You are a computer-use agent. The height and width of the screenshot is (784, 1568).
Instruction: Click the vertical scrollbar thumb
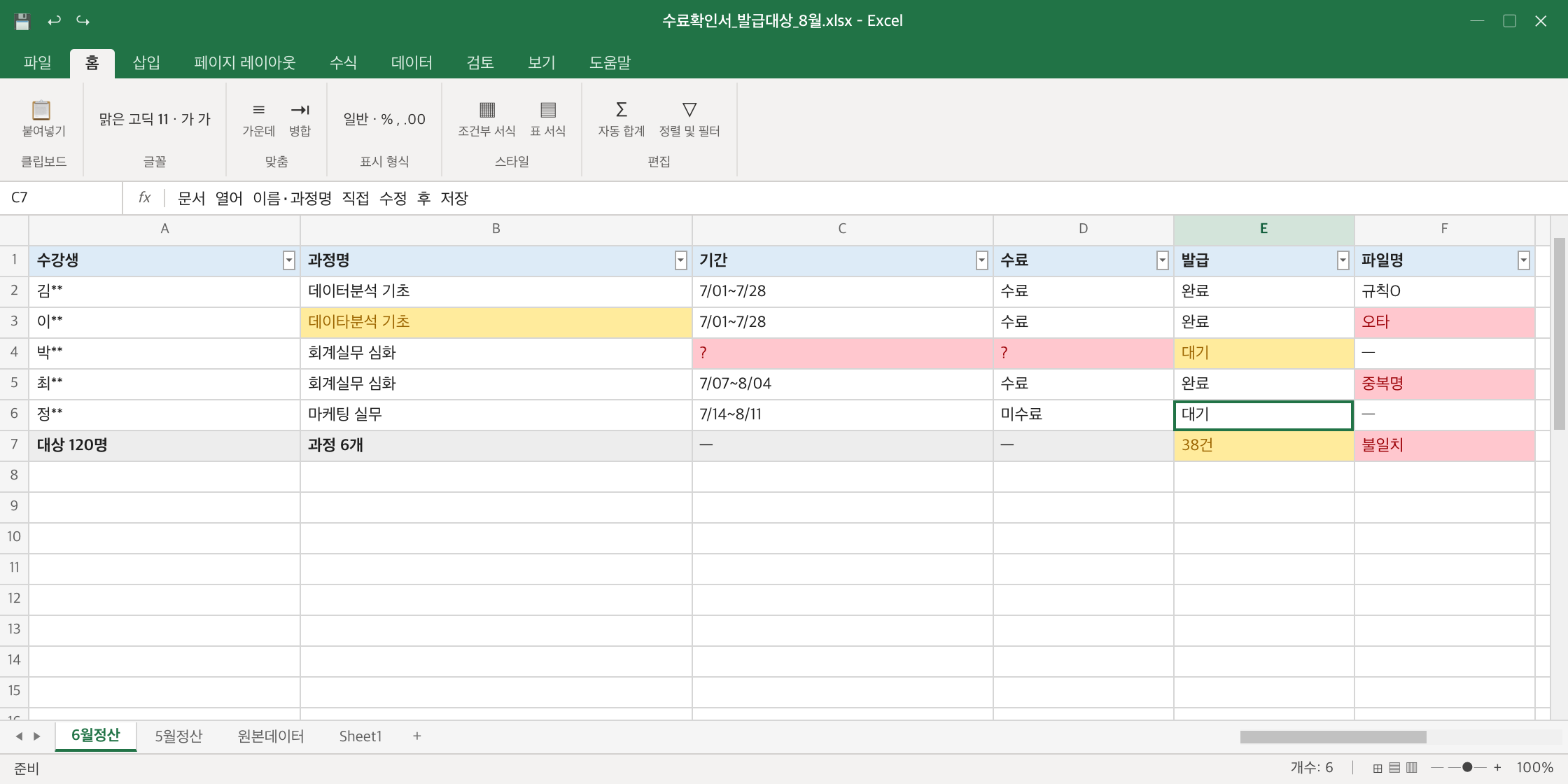(1559, 334)
